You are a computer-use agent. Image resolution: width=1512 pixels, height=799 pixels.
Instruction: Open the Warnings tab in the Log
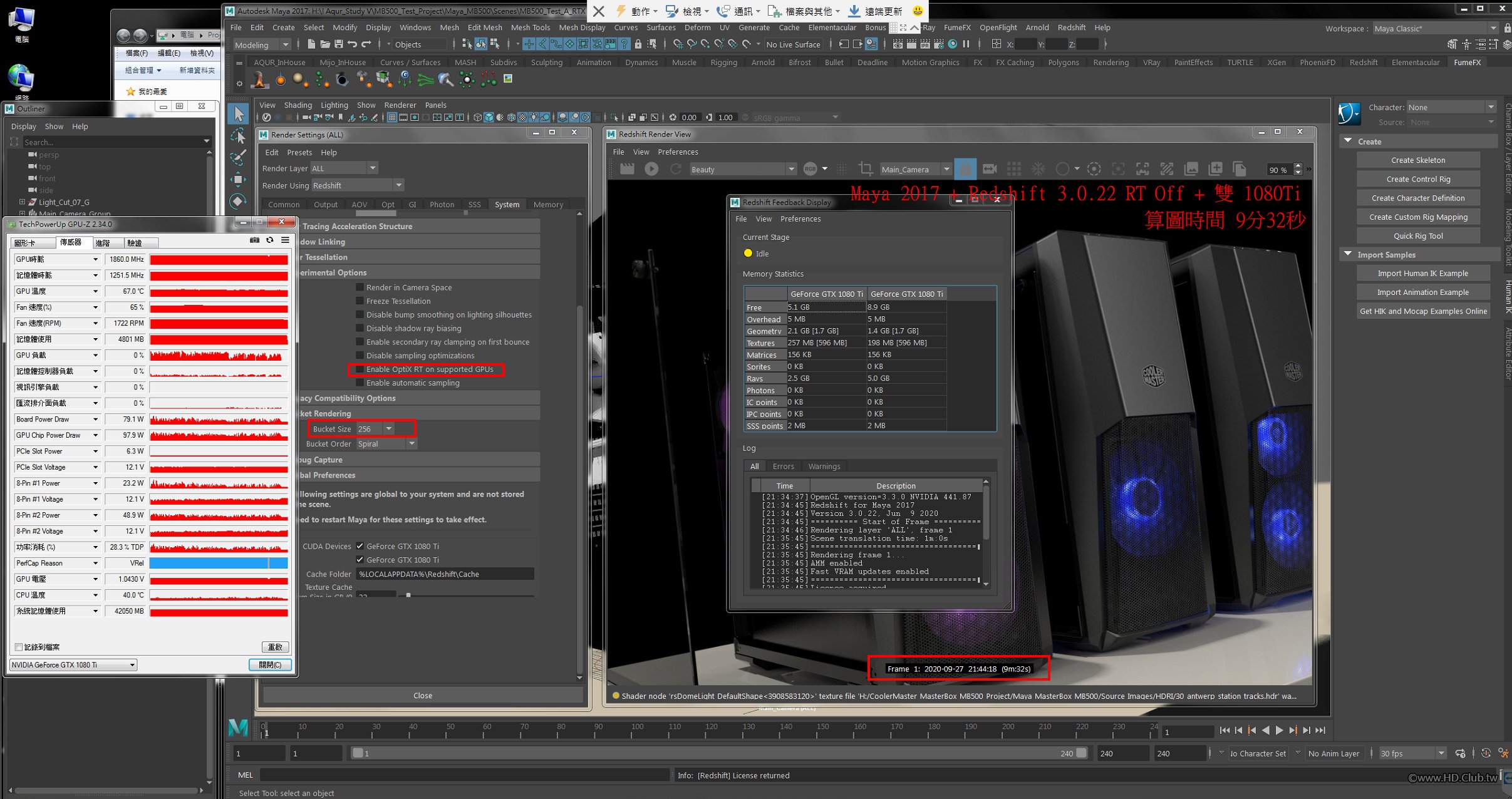(x=824, y=467)
